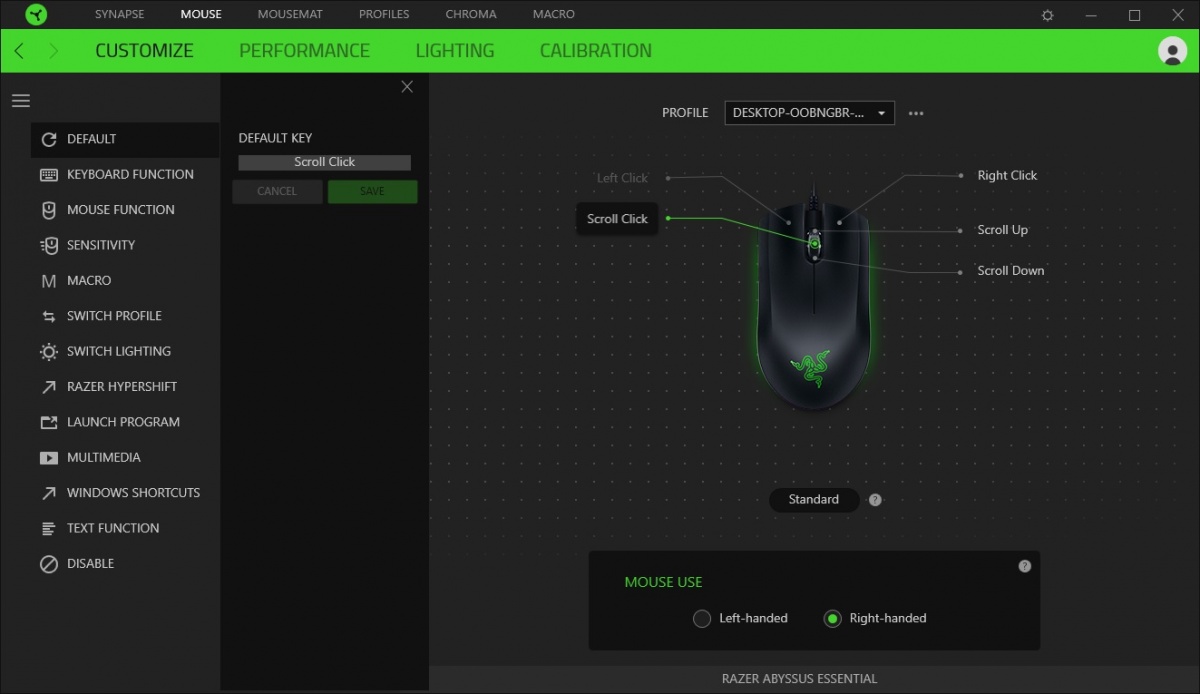
Task: Switch to the Profiles tab
Action: pyautogui.click(x=384, y=15)
